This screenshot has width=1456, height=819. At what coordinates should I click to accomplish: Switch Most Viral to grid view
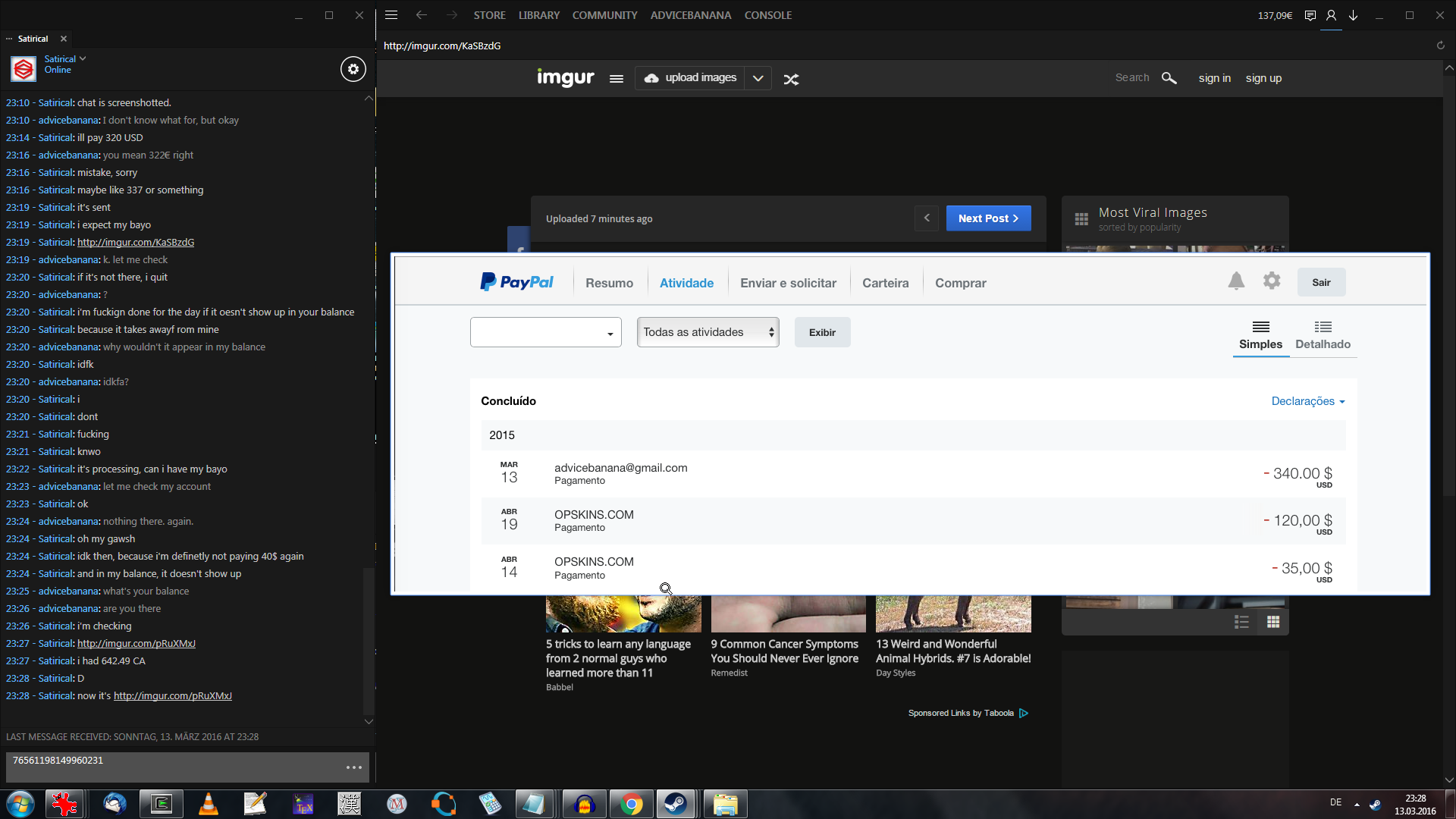[1272, 622]
